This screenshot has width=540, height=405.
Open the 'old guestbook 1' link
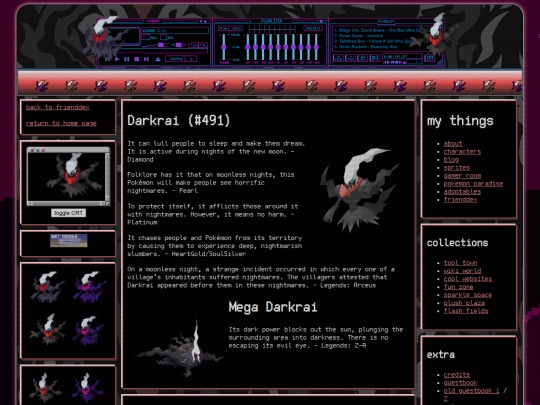[x=471, y=391]
